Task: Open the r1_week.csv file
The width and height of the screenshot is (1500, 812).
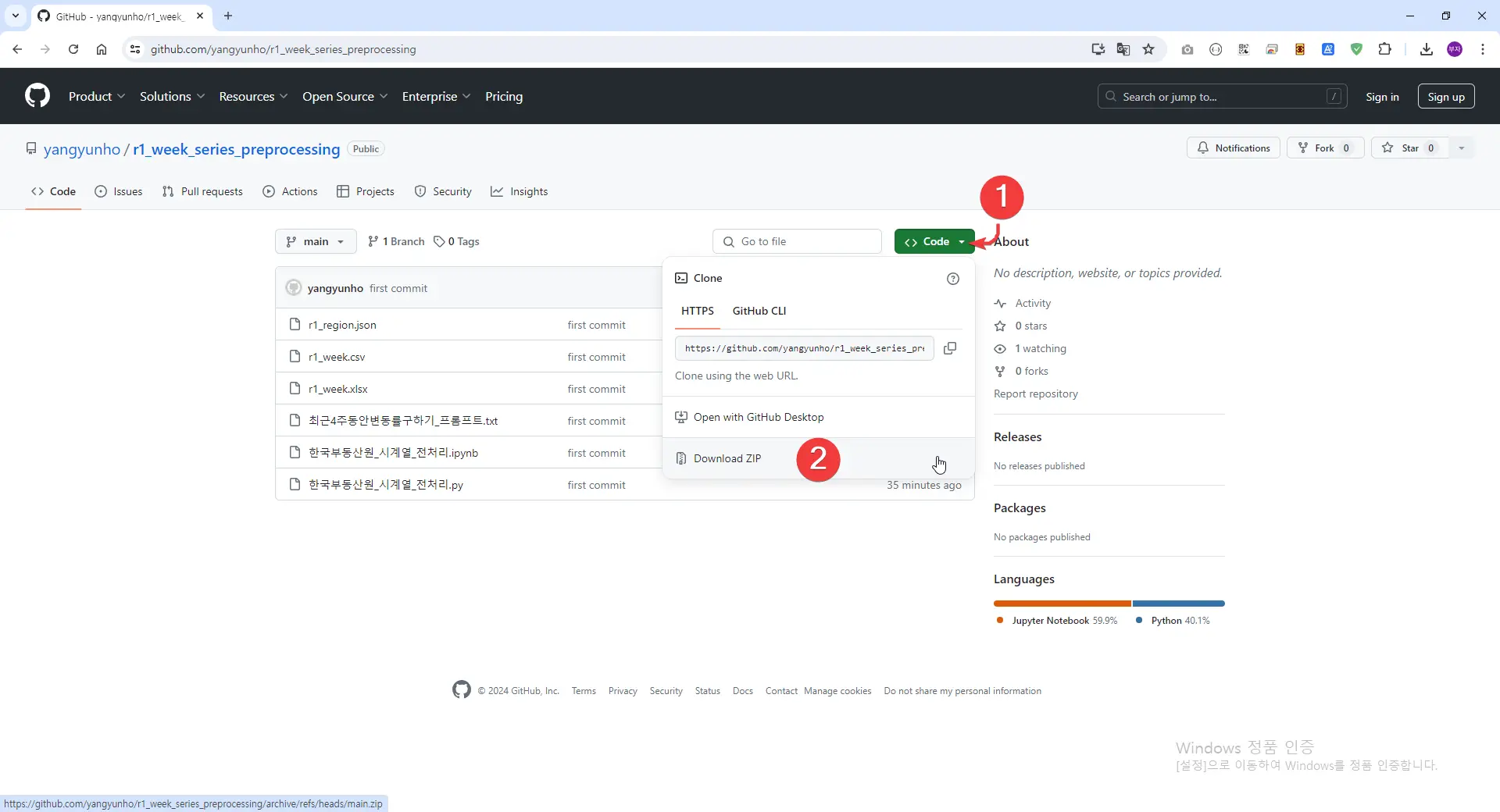Action: coord(337,357)
